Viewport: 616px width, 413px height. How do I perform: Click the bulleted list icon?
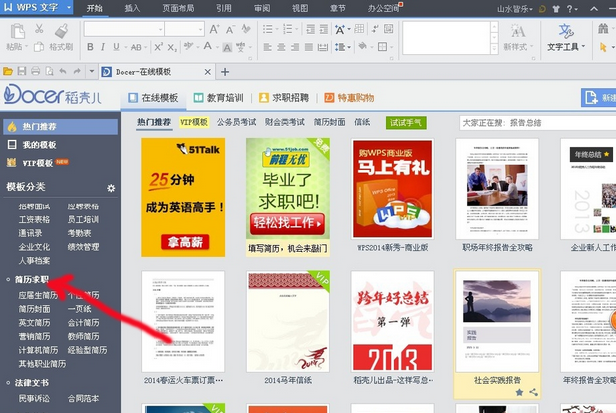[x=268, y=29]
